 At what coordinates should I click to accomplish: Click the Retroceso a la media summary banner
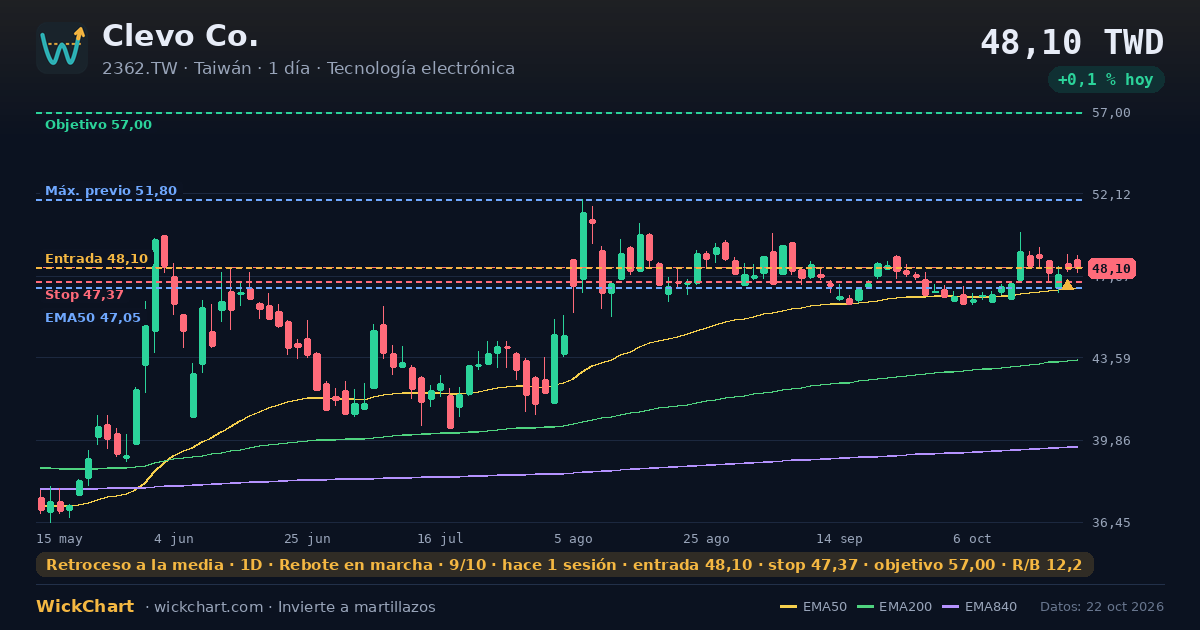565,565
